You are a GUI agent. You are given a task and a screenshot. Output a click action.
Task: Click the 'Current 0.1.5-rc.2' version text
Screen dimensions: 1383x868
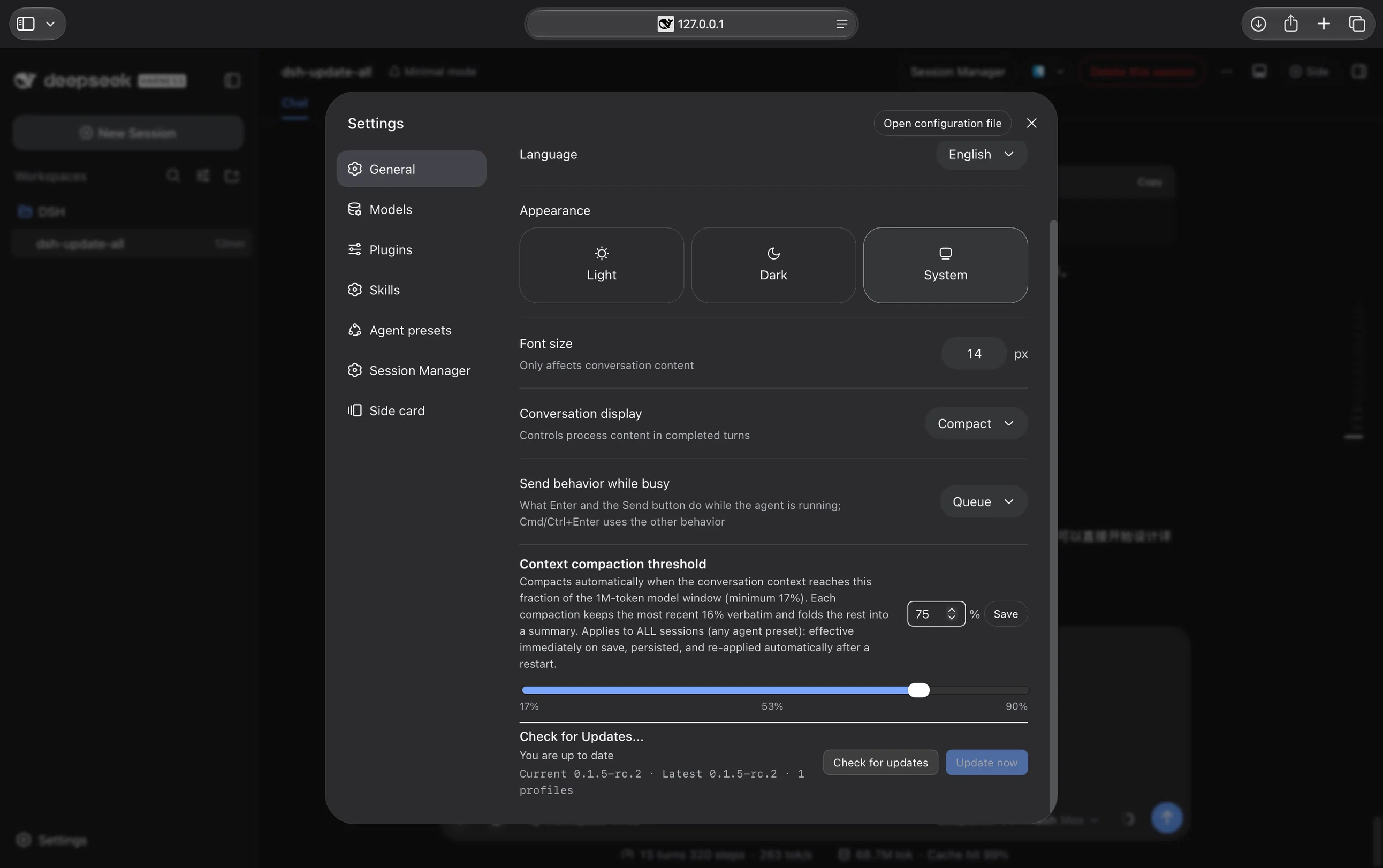(x=580, y=773)
